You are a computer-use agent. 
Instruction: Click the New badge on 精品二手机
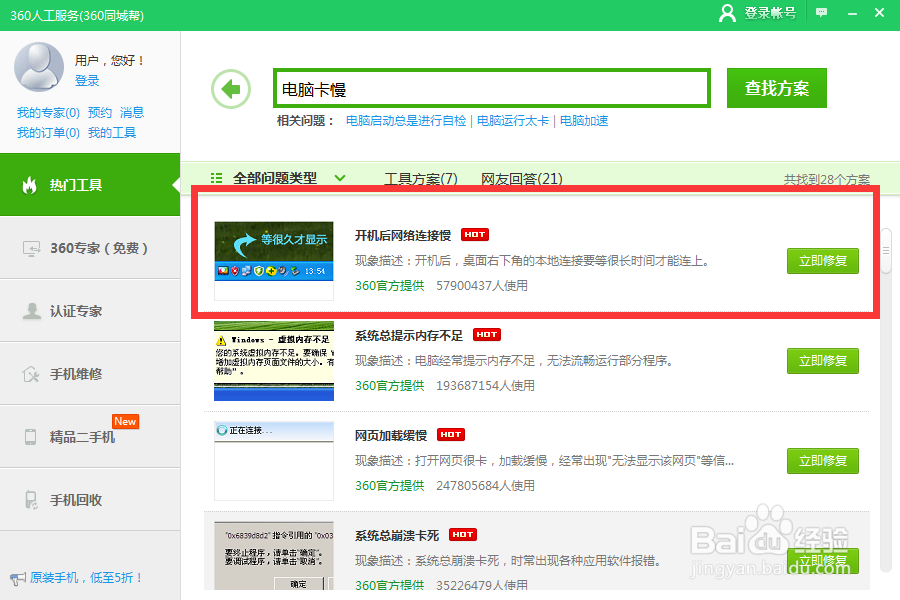pyautogui.click(x=125, y=421)
